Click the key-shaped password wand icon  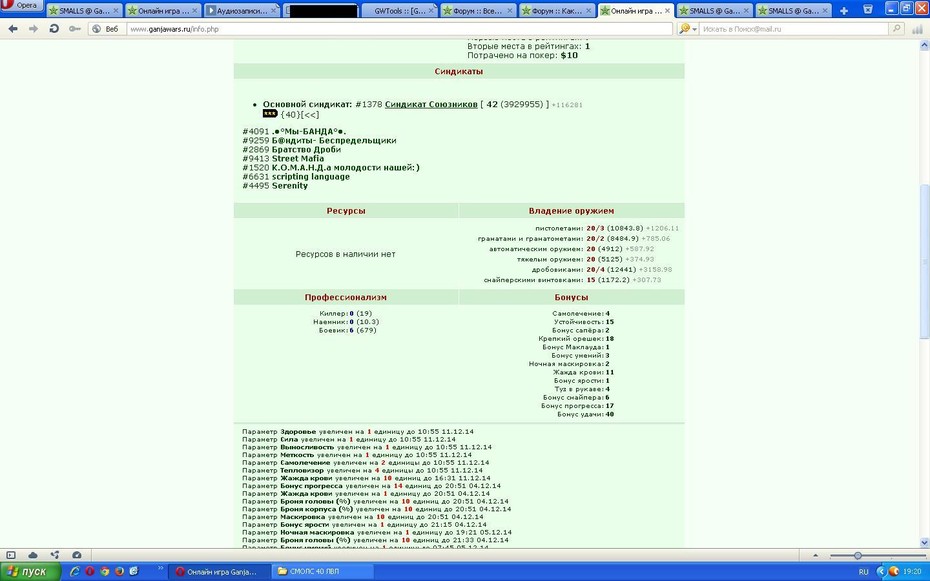[75, 28]
